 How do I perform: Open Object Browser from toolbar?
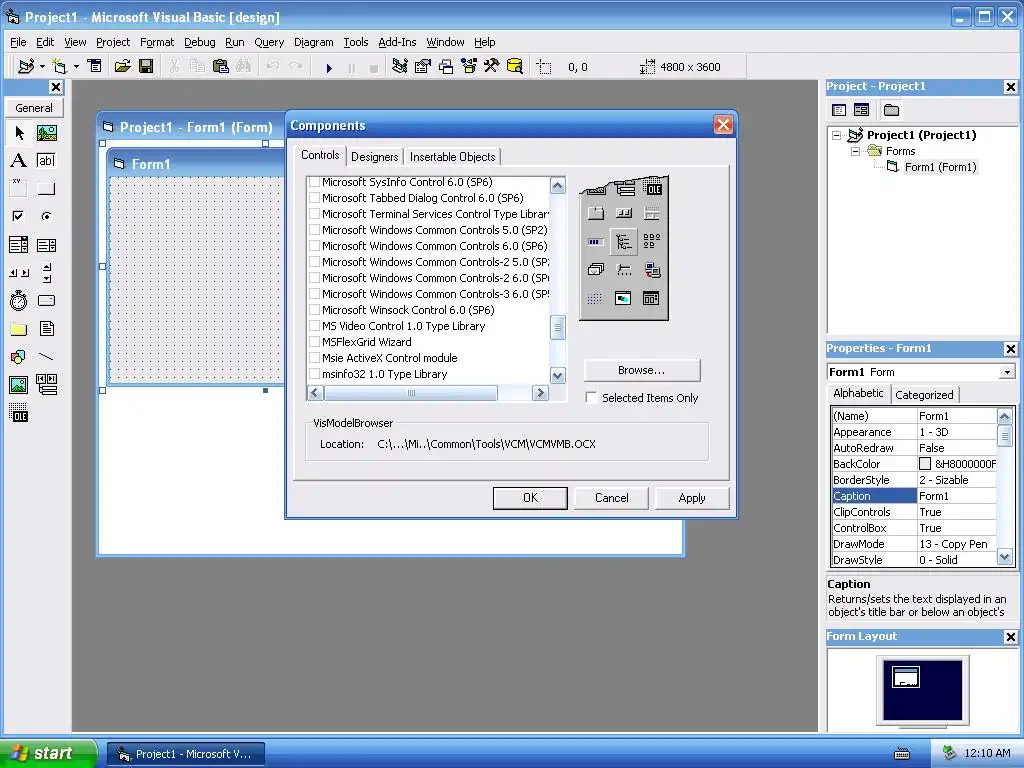[468, 67]
